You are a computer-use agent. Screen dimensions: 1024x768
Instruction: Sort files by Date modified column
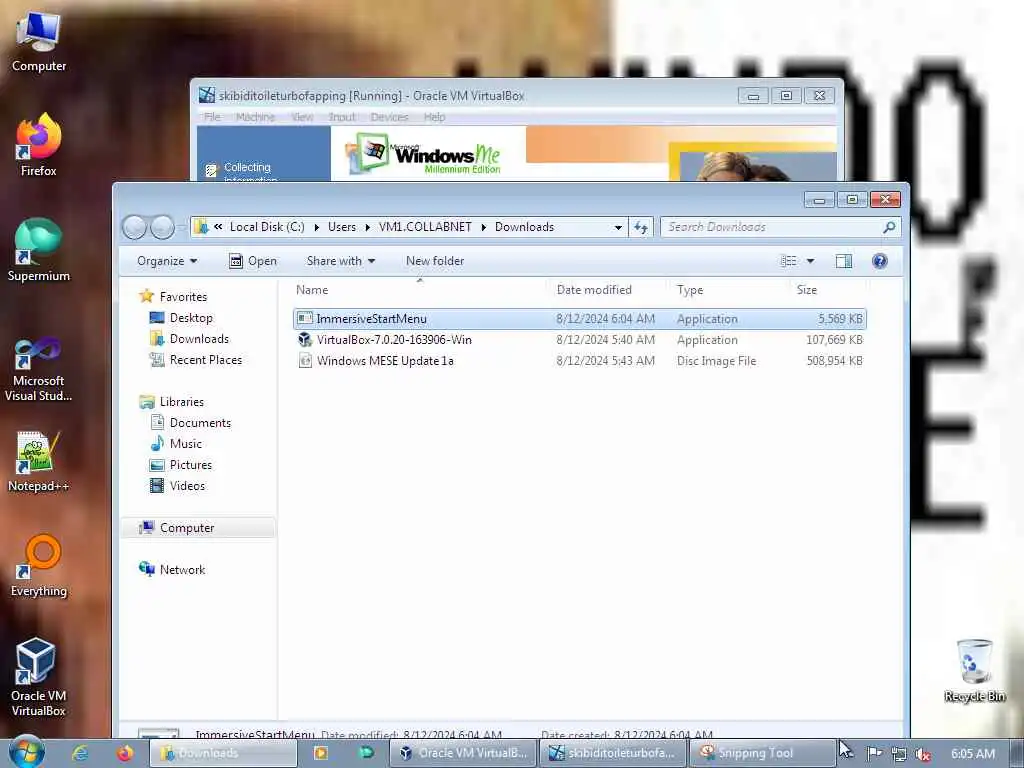pyautogui.click(x=607, y=290)
